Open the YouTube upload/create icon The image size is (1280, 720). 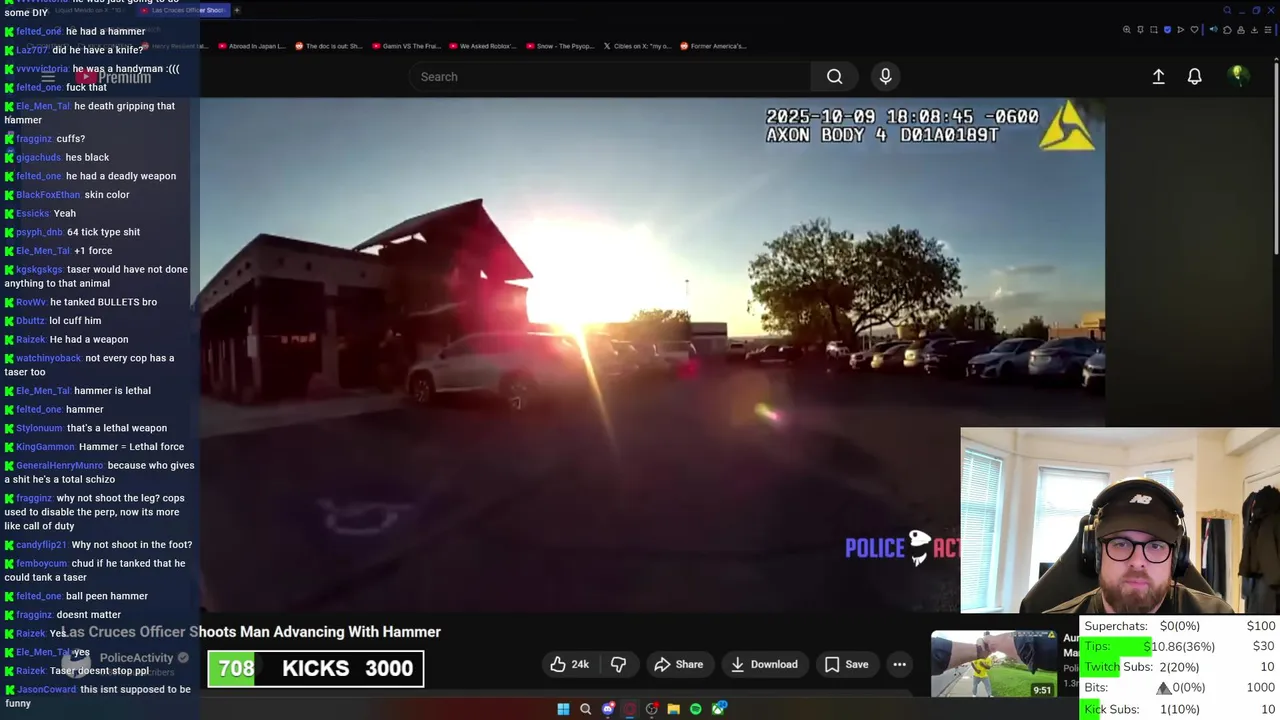point(1158,76)
